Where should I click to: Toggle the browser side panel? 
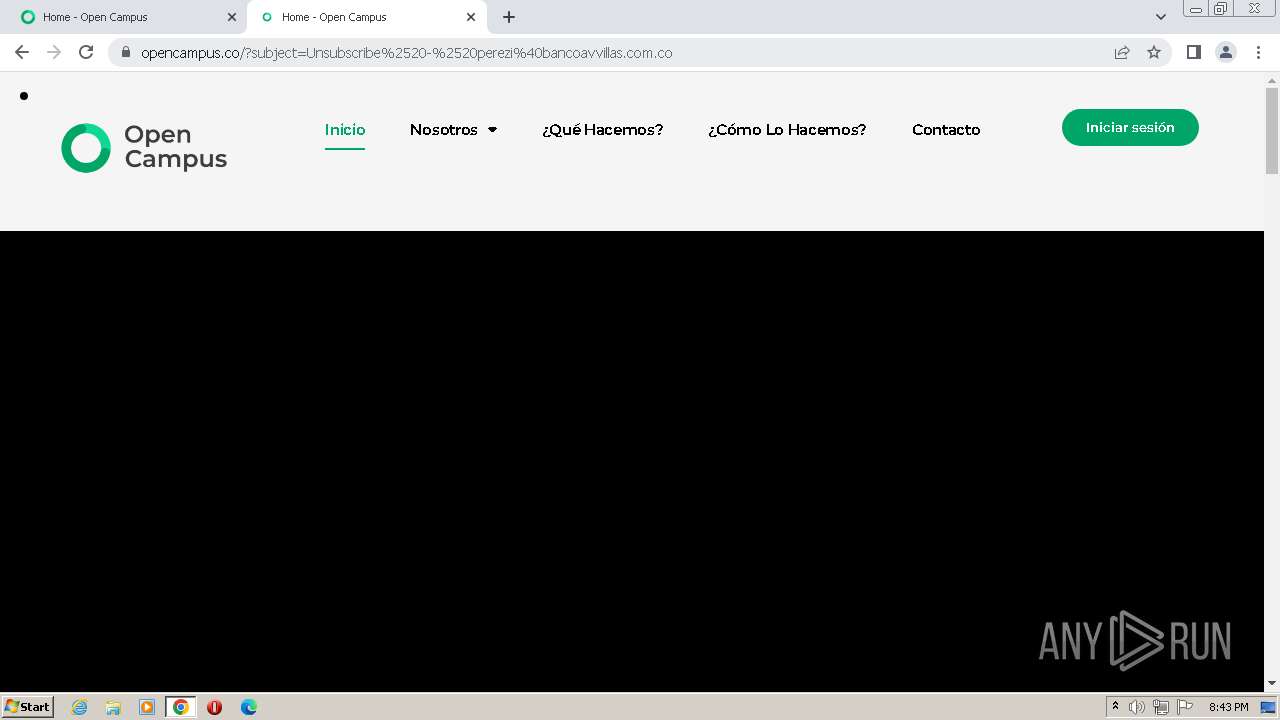[1193, 52]
